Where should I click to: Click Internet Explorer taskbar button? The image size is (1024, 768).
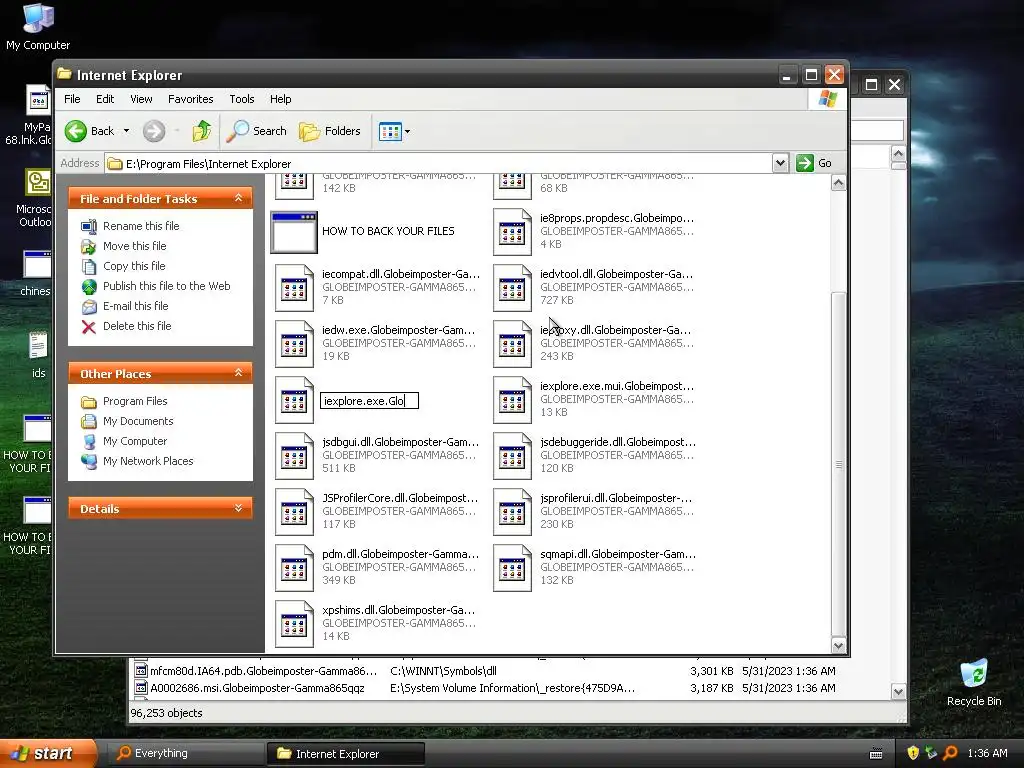pyautogui.click(x=346, y=754)
